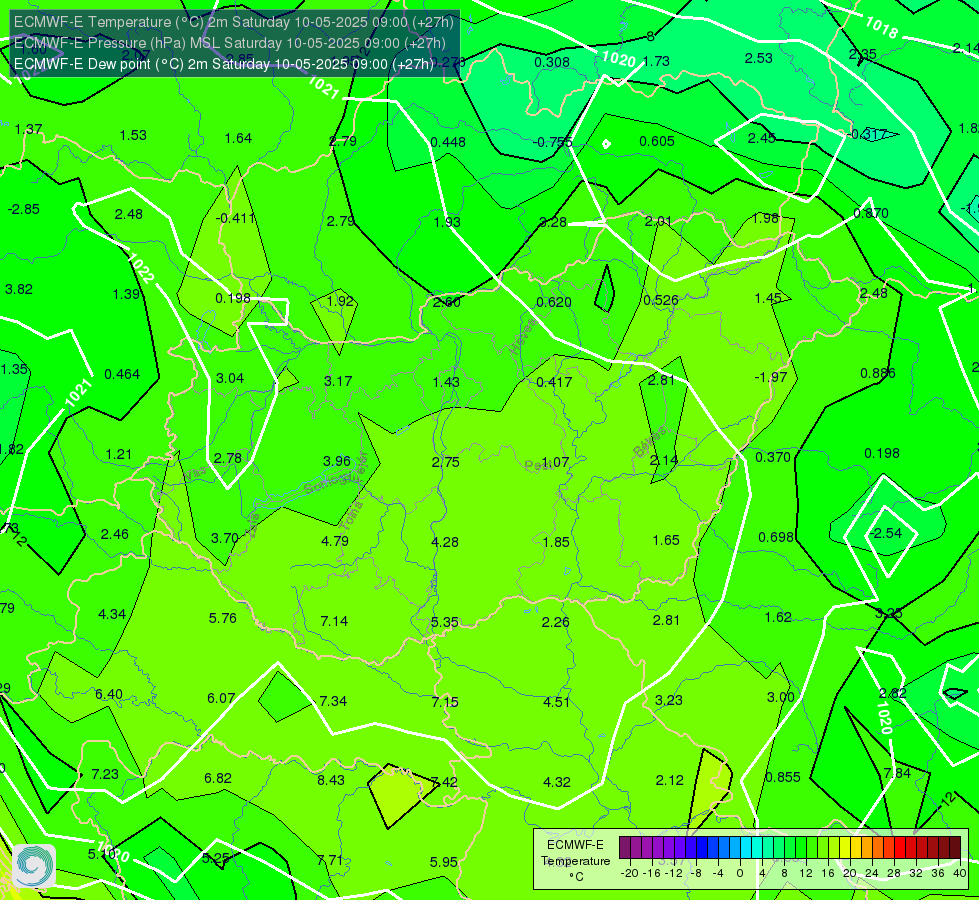The height and width of the screenshot is (900, 979).
Task: Pick the dark red 40 legend swatch
Action: pos(955,848)
